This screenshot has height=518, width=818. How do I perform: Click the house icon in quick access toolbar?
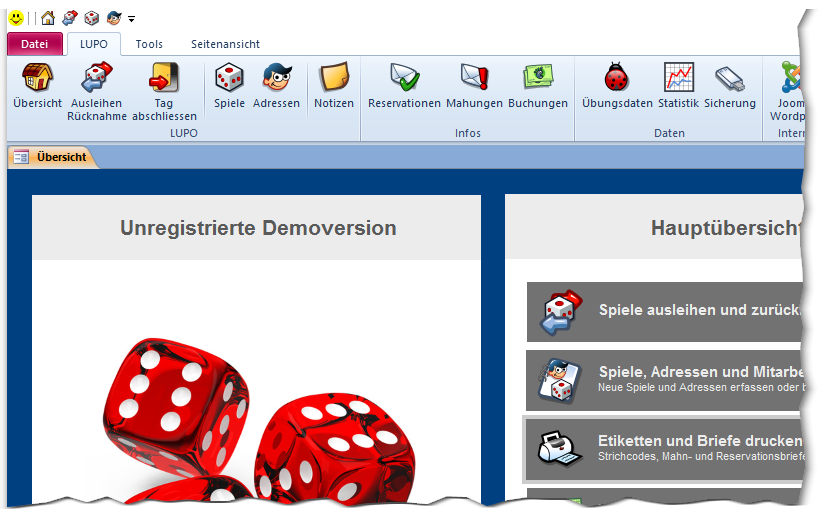47,18
